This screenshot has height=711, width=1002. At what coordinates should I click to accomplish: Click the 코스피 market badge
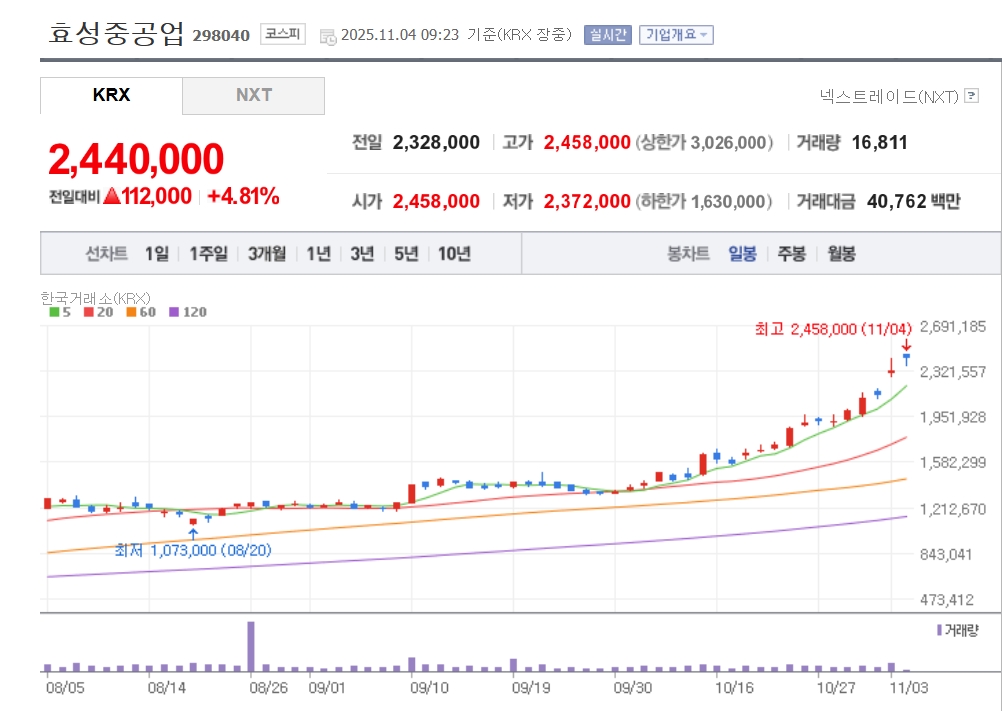[280, 34]
